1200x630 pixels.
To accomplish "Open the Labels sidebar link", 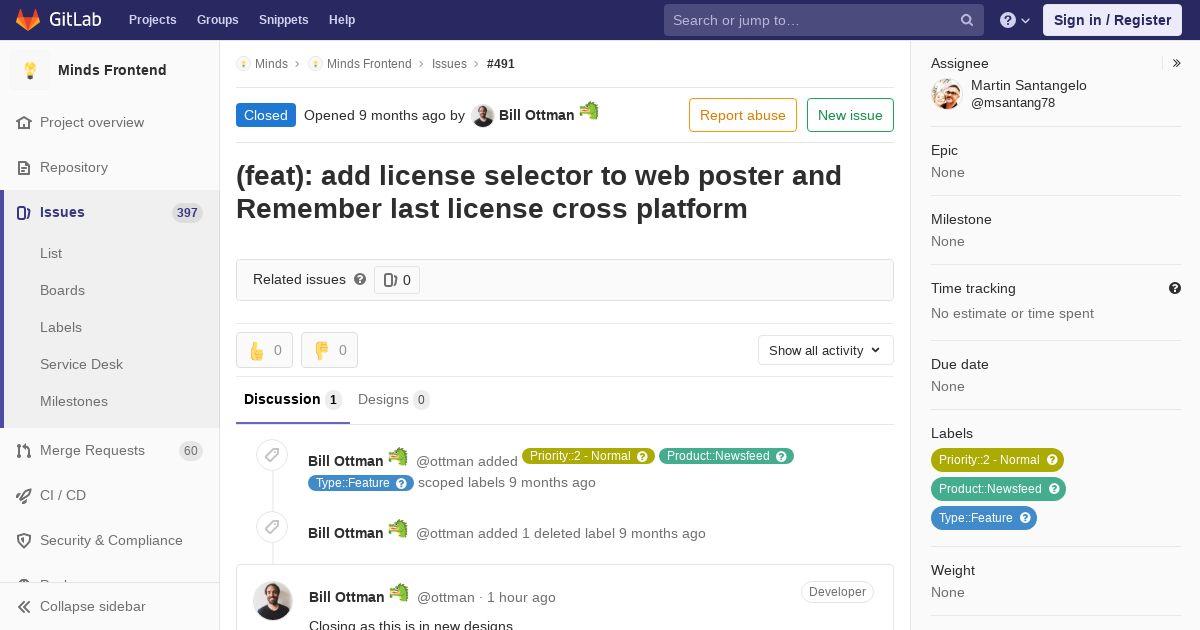I will (x=61, y=327).
